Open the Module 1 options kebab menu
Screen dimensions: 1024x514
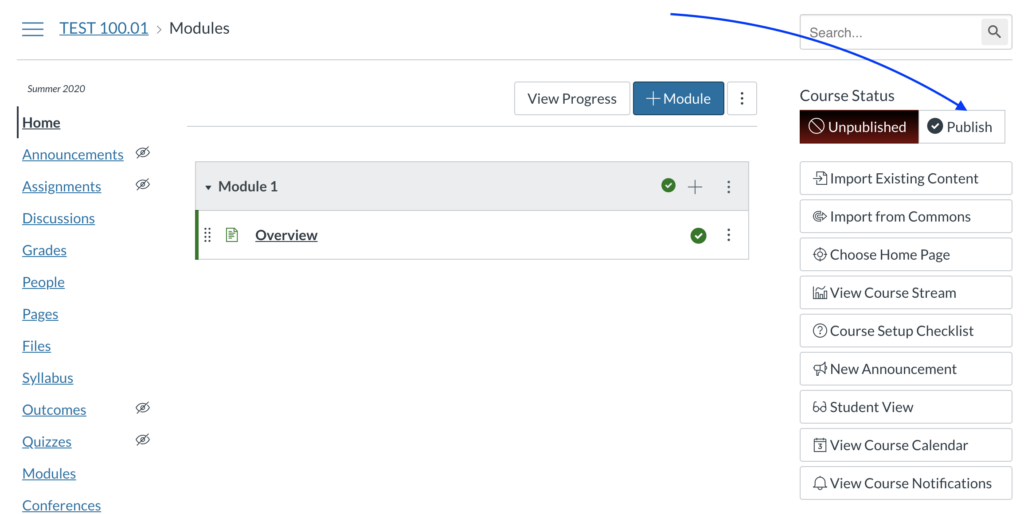[x=728, y=187]
